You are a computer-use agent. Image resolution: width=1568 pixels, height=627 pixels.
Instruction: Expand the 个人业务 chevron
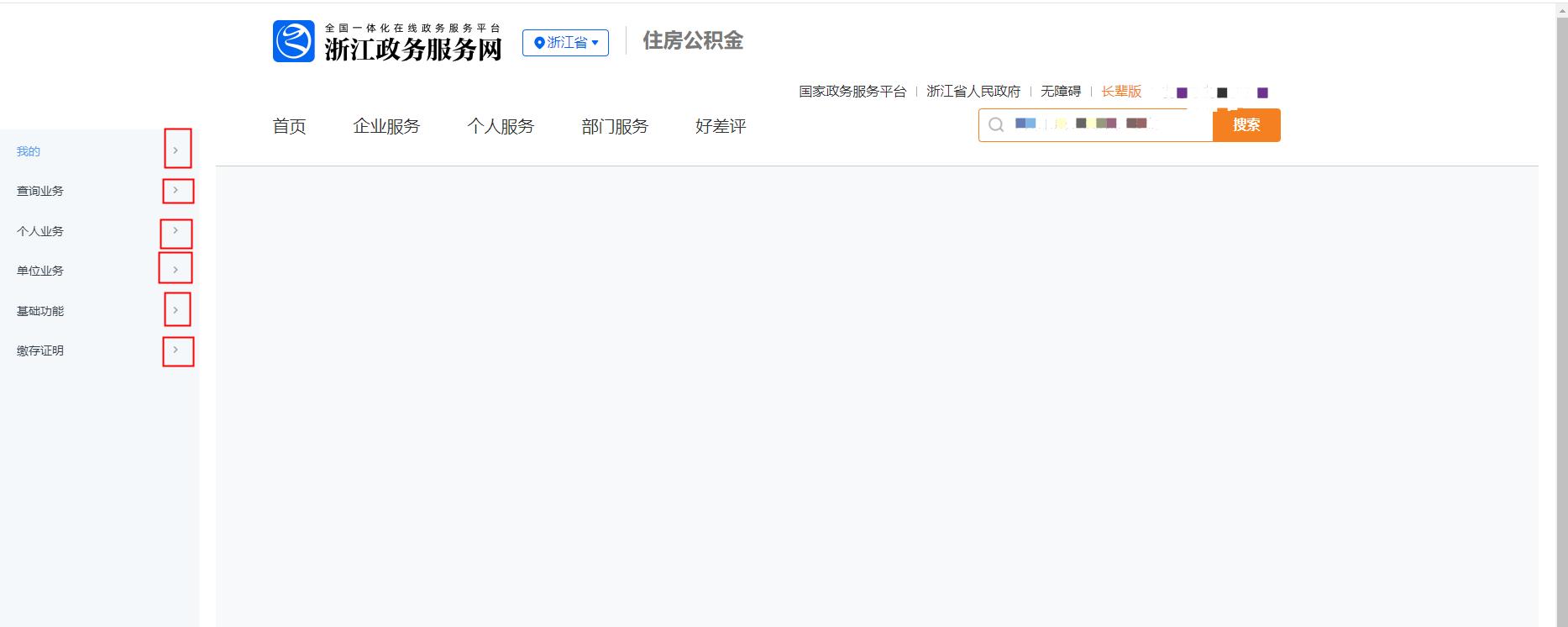[176, 230]
